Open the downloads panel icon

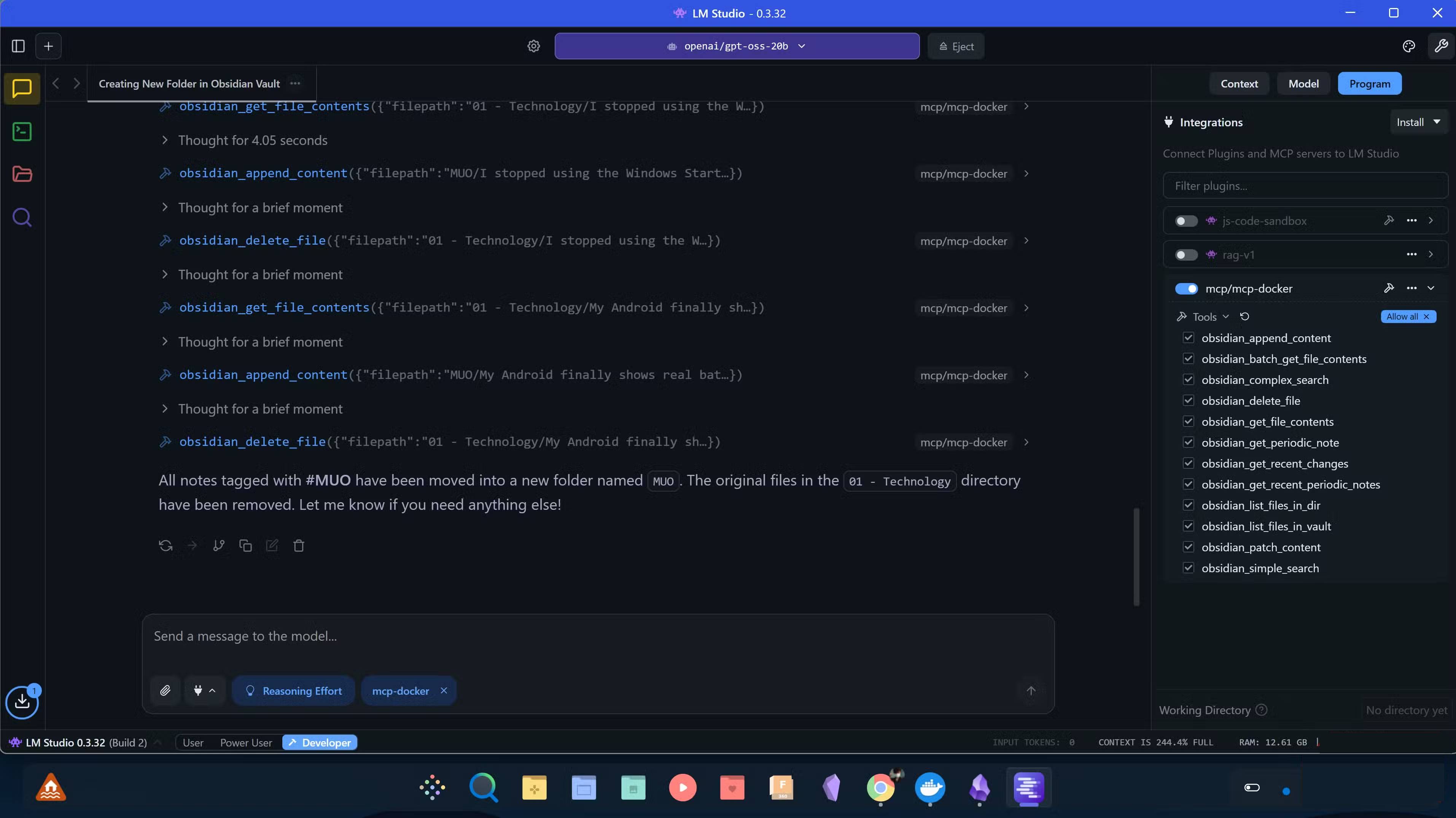click(22, 702)
